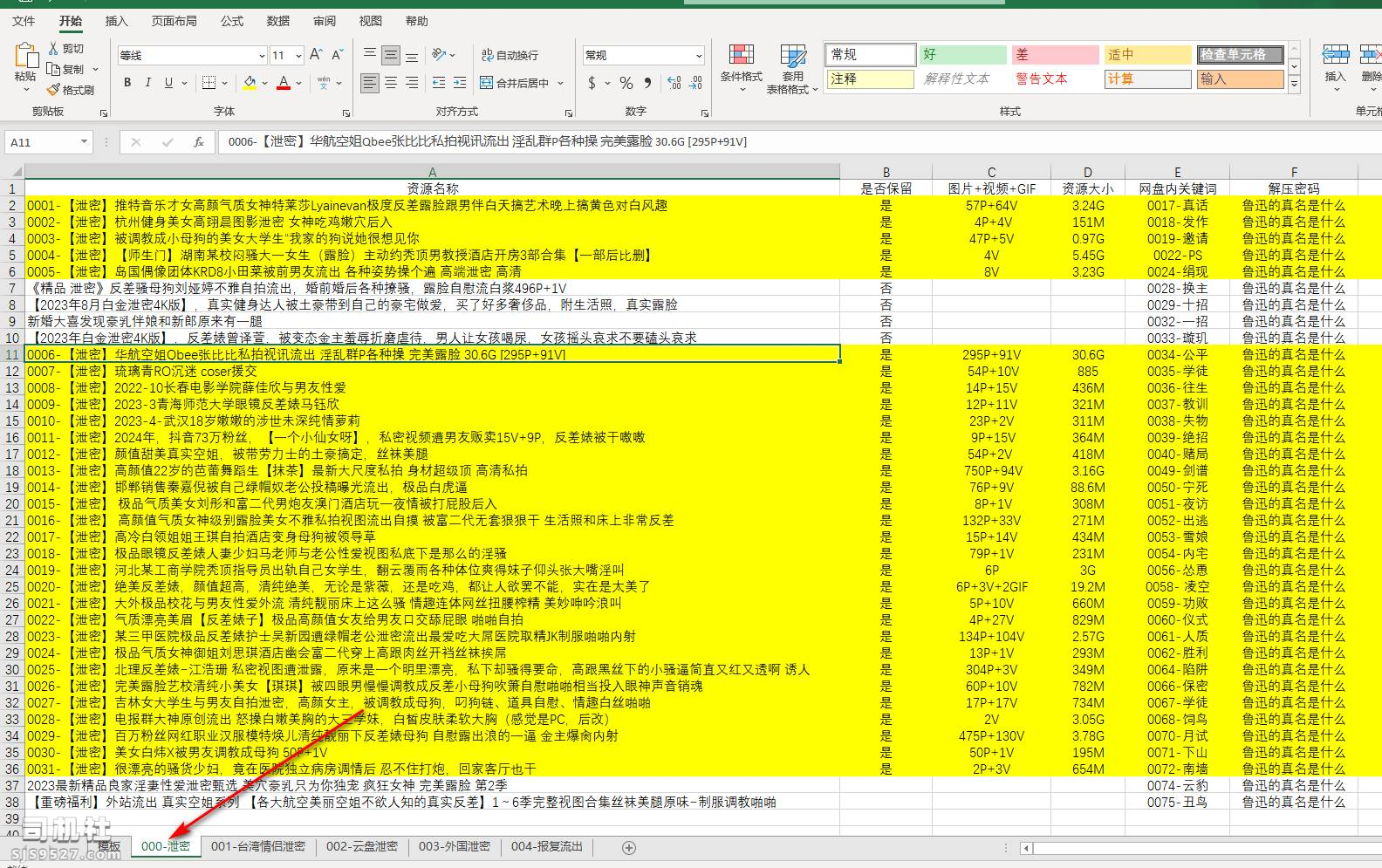1382x868 pixels.
Task: Expand the Merge & Center dropdown arrow
Action: [x=560, y=83]
